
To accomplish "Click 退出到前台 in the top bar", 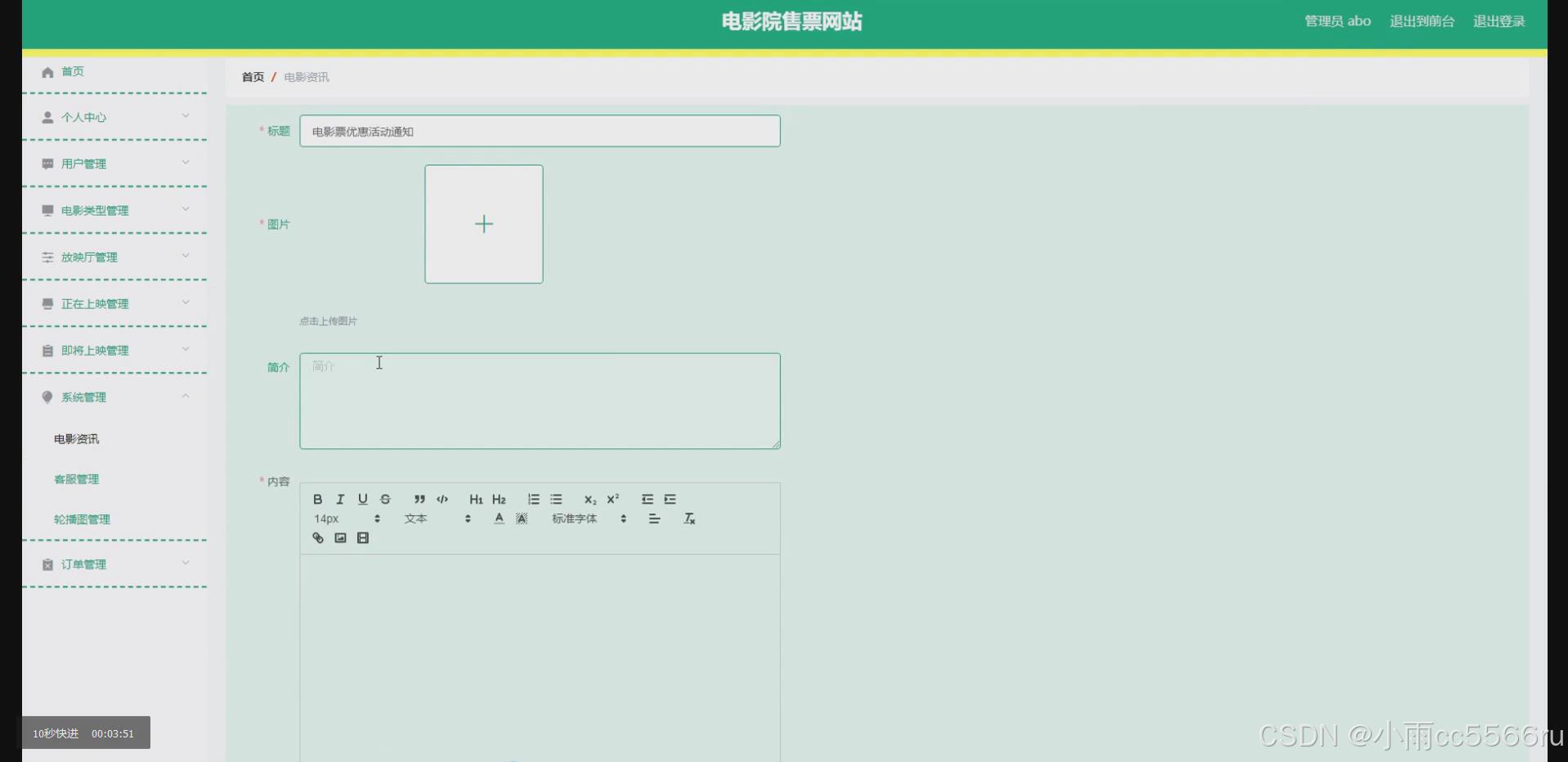I will click(x=1421, y=20).
